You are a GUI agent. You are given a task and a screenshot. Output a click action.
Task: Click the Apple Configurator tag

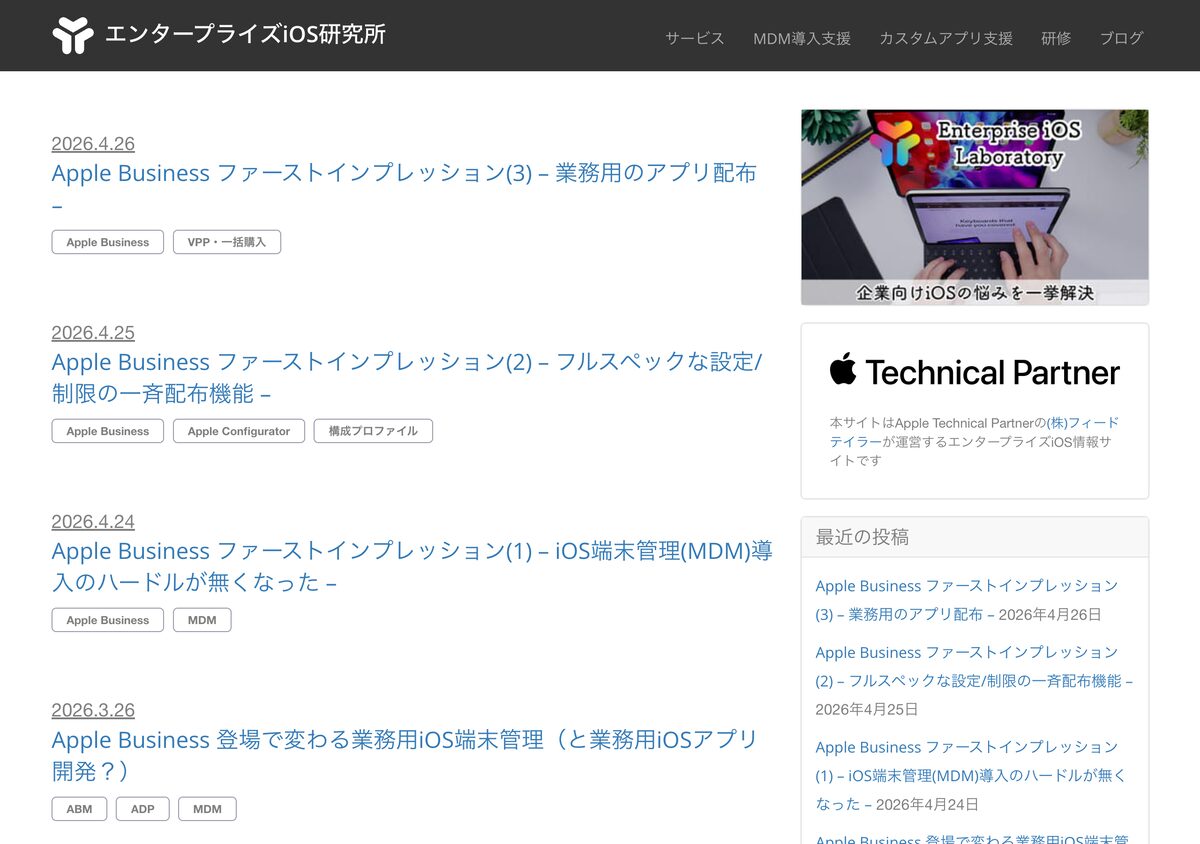(239, 431)
